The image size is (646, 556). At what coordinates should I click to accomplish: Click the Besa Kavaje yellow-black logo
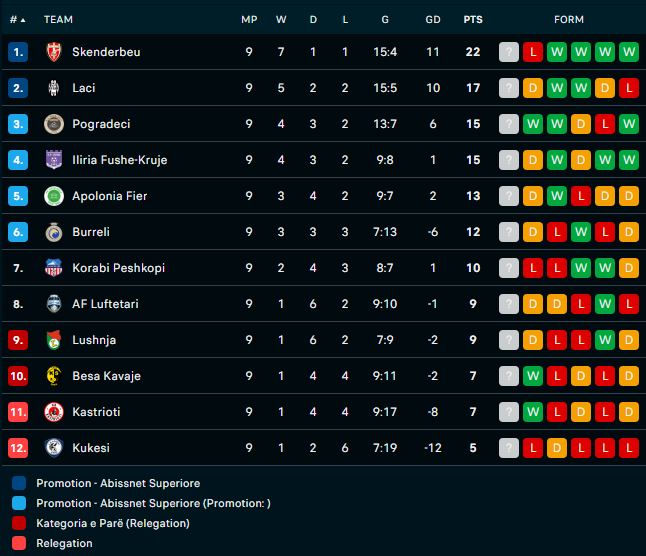54,376
